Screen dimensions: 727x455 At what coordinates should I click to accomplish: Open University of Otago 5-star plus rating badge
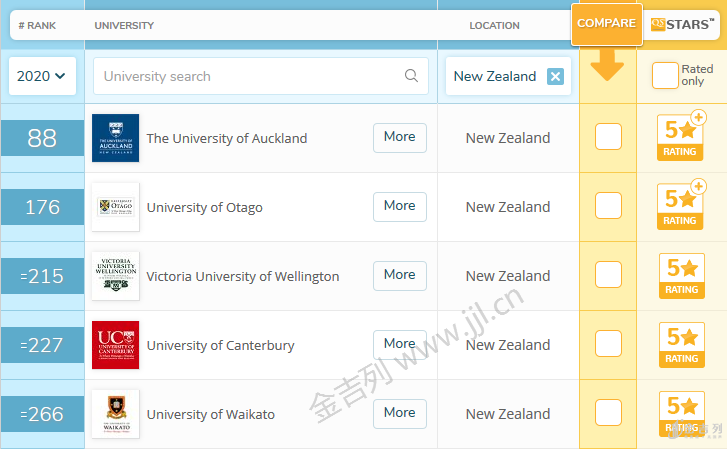pyautogui.click(x=681, y=205)
